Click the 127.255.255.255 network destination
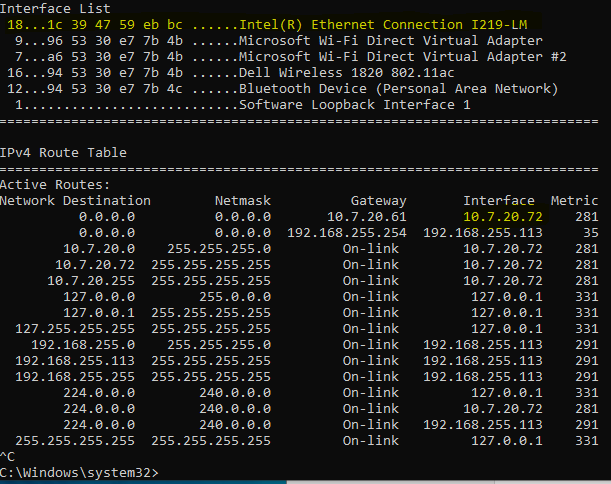The width and height of the screenshot is (611, 484). 75,329
